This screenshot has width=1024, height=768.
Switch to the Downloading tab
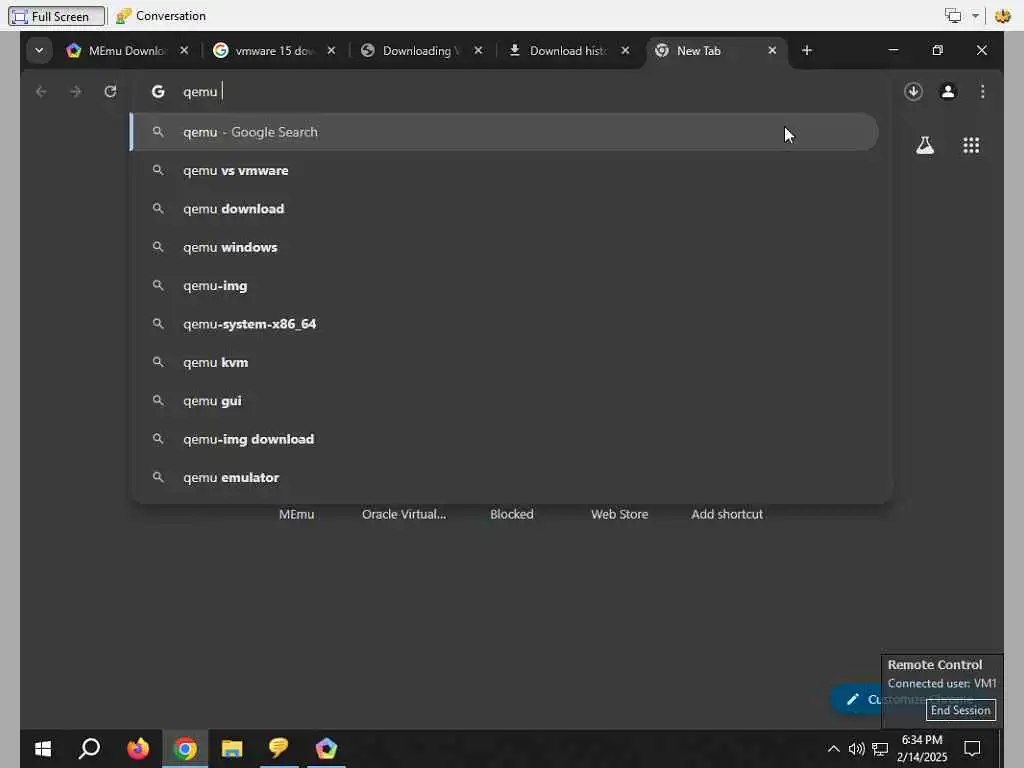click(x=411, y=50)
